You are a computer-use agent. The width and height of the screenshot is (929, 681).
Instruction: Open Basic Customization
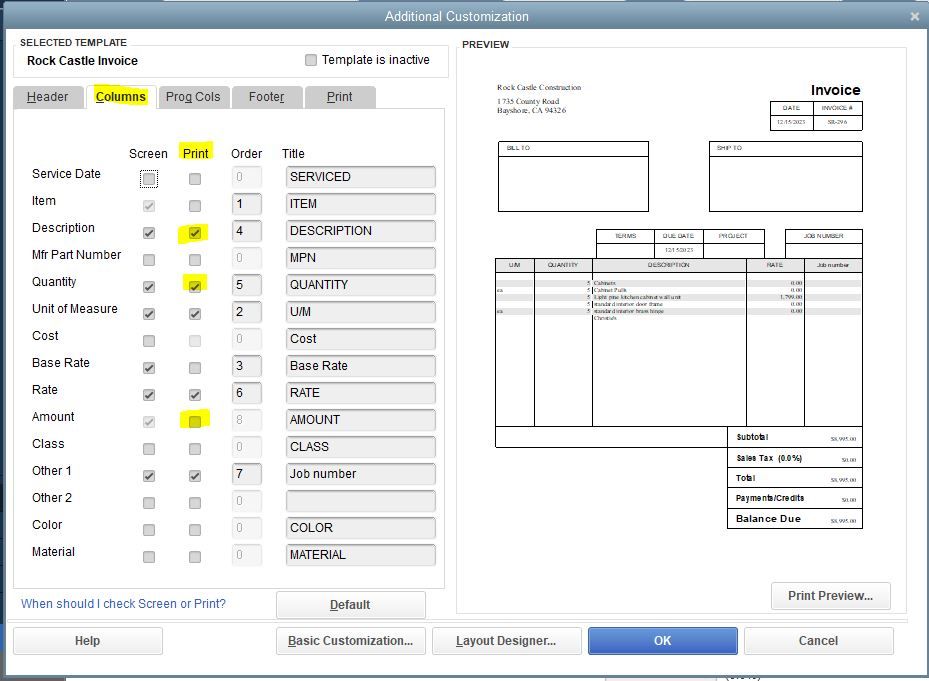click(350, 641)
